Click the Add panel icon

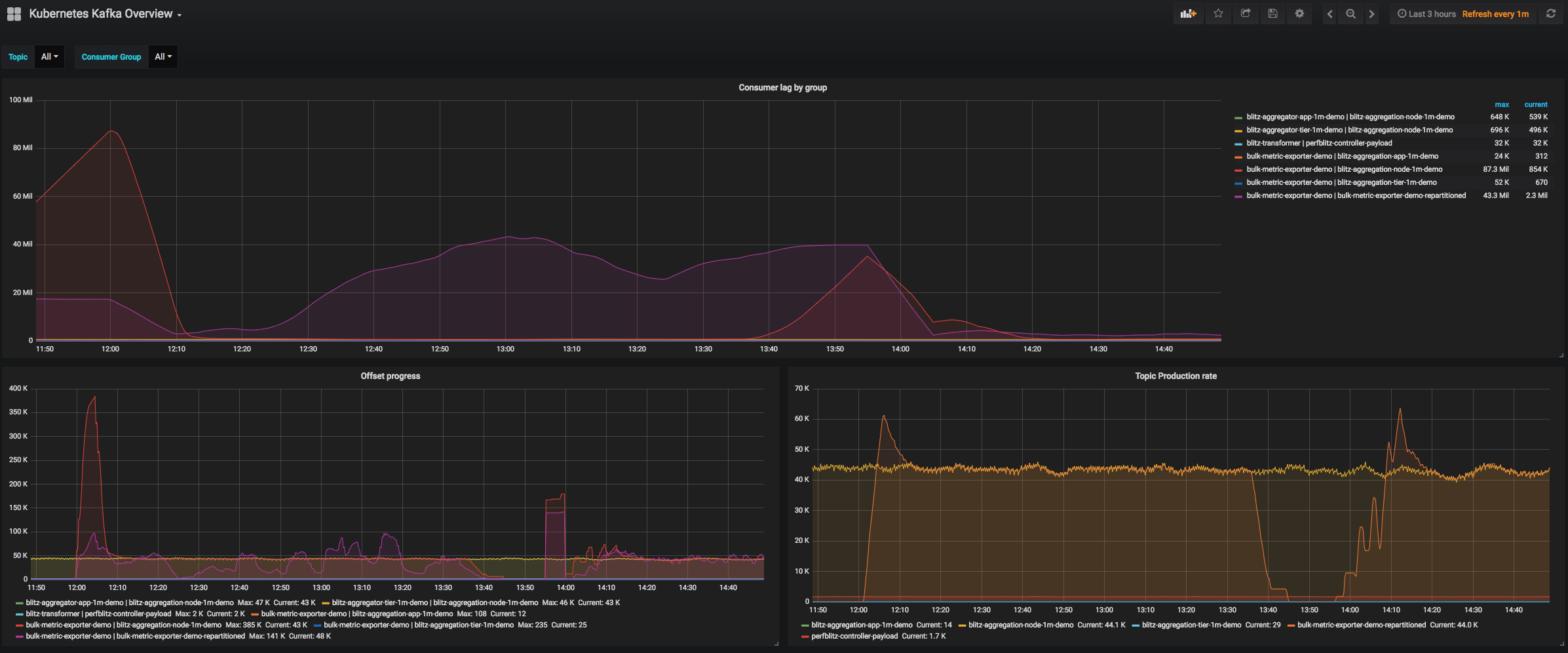click(1188, 14)
